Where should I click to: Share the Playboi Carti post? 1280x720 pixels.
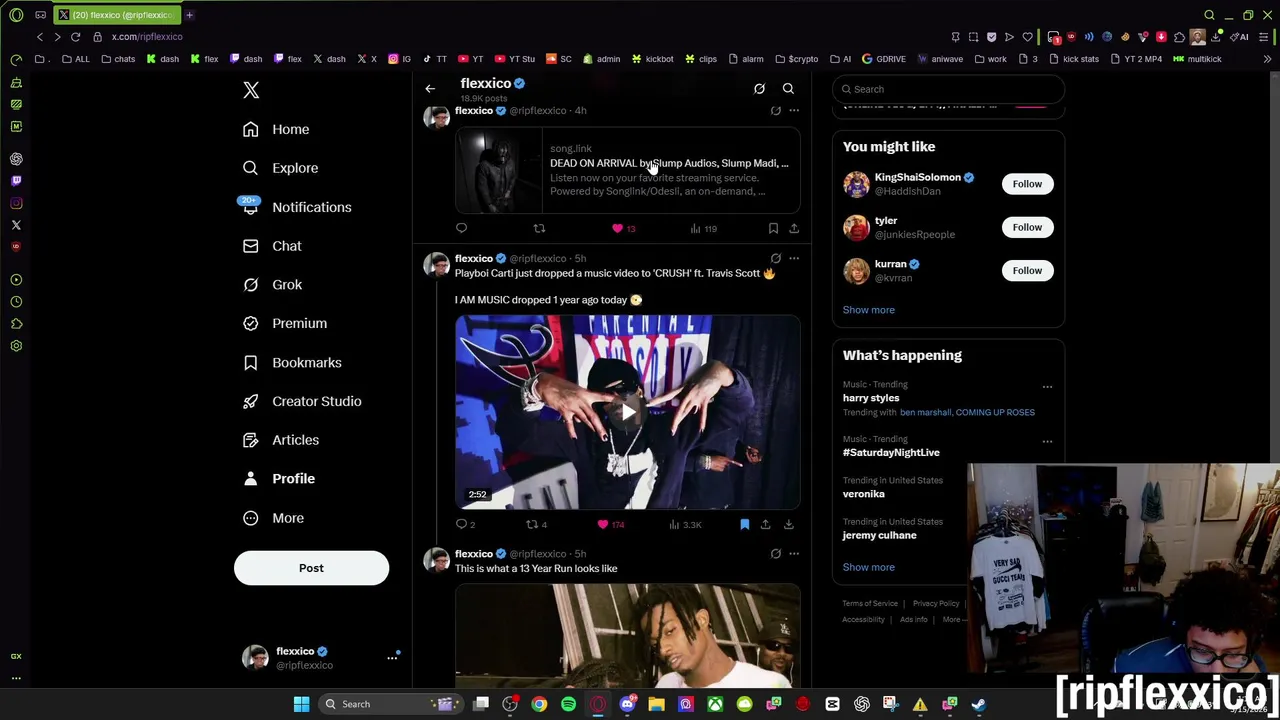point(765,525)
